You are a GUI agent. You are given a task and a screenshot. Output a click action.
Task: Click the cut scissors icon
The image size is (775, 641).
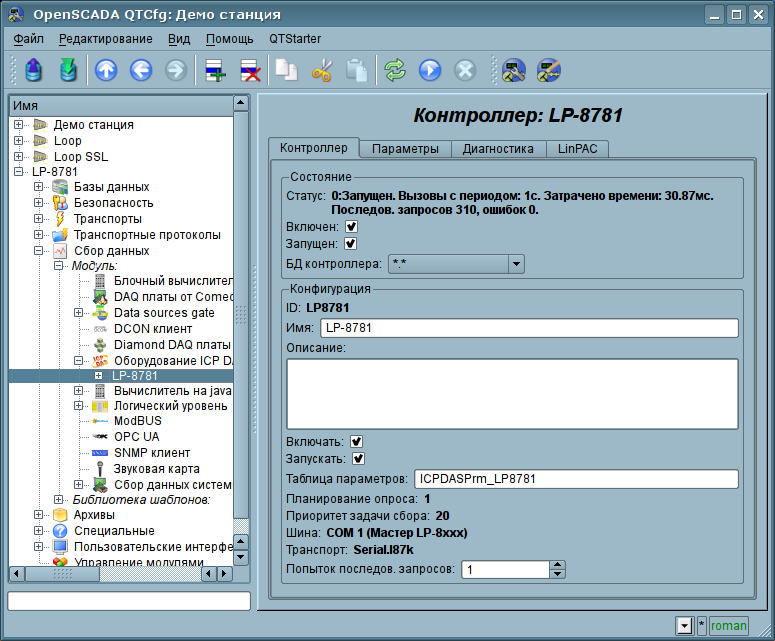tap(321, 70)
